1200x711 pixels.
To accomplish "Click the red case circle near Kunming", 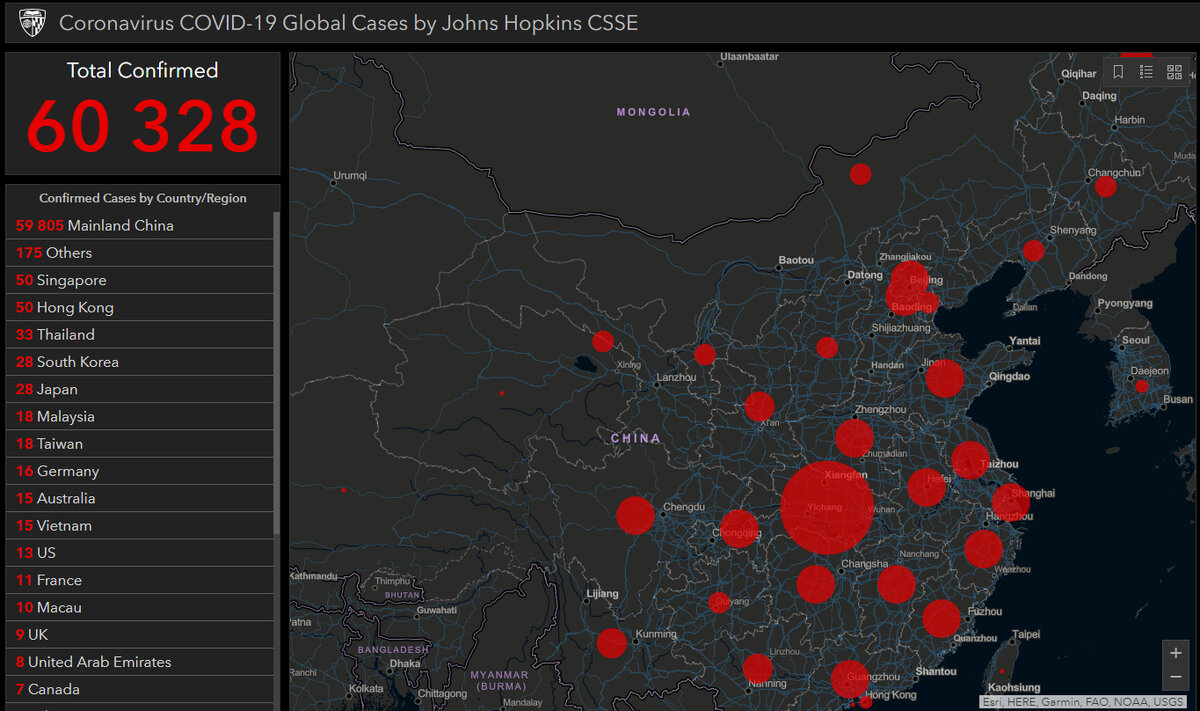I will (612, 643).
